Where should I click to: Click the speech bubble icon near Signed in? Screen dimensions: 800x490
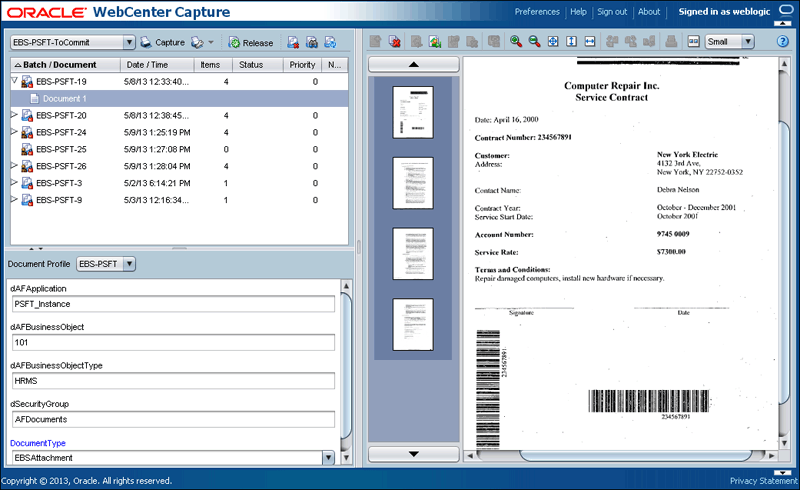click(x=786, y=10)
